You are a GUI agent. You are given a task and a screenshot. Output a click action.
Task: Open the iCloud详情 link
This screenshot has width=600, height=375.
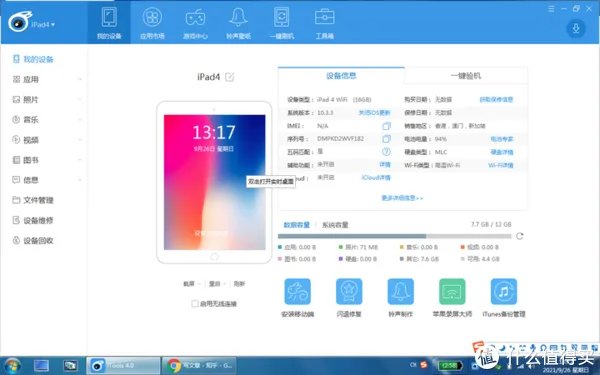(x=376, y=178)
